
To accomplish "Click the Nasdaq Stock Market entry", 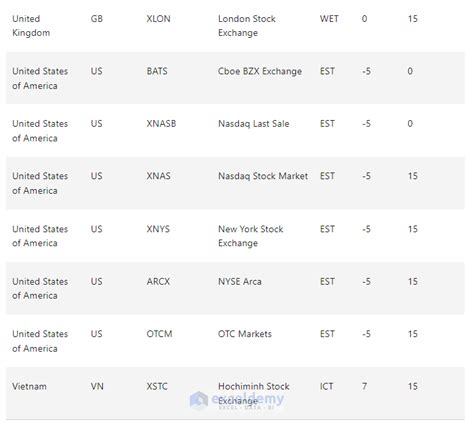I will (263, 176).
